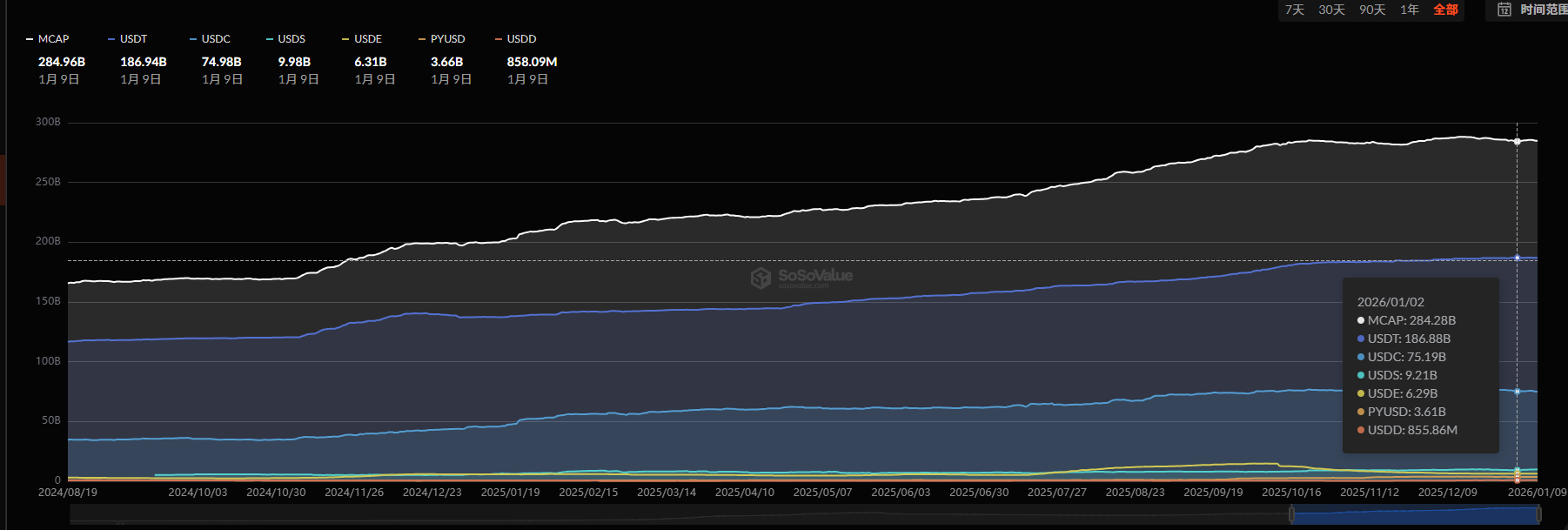Image resolution: width=1568 pixels, height=530 pixels.
Task: Open the 时间范围 time range selector
Action: coord(1543,10)
